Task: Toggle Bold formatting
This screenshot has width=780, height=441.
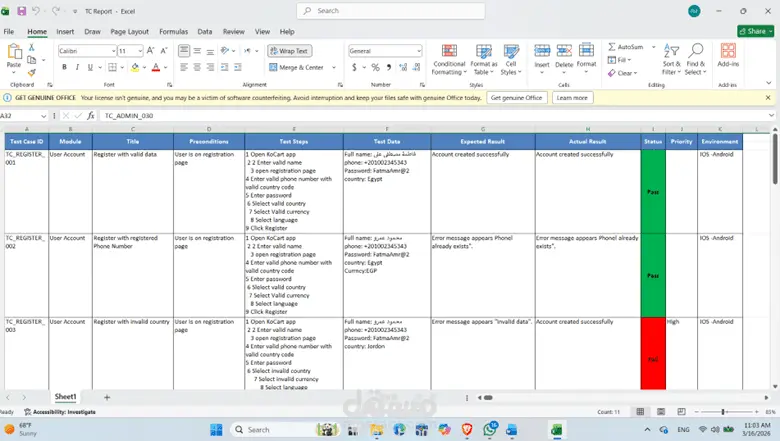Action: coord(64,67)
